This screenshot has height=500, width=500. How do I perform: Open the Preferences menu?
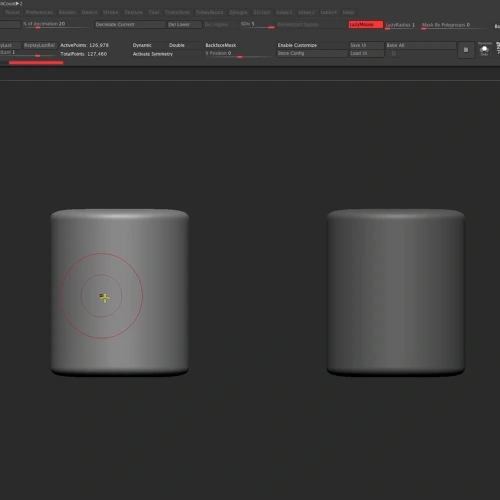click(39, 12)
